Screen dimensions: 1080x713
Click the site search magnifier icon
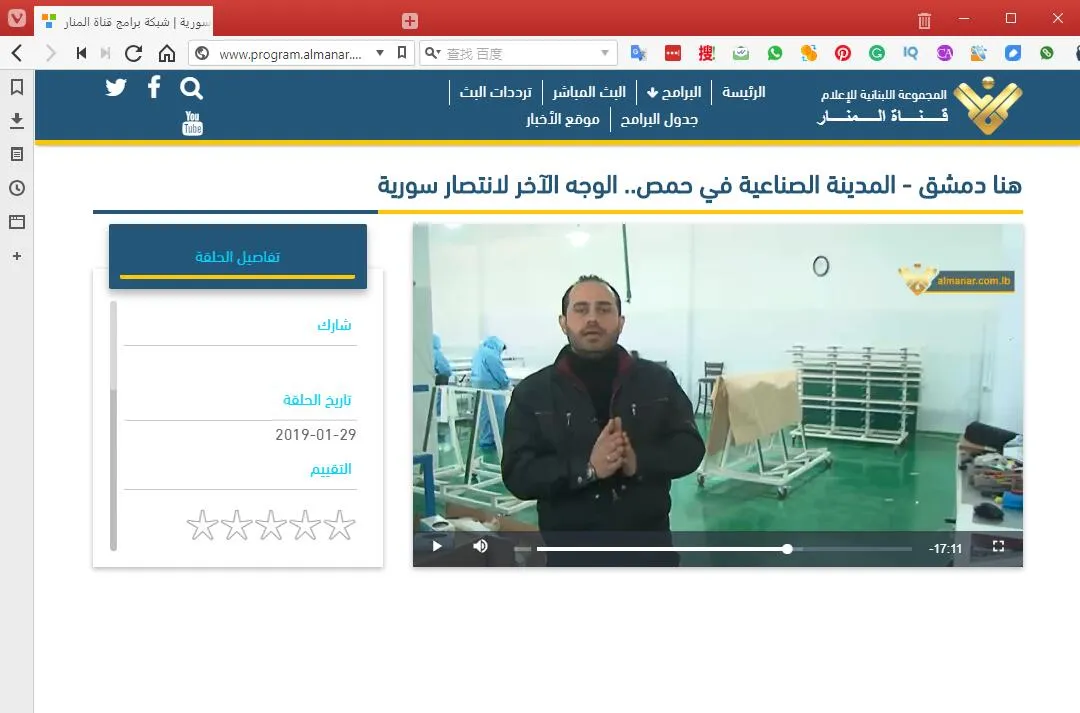(191, 88)
